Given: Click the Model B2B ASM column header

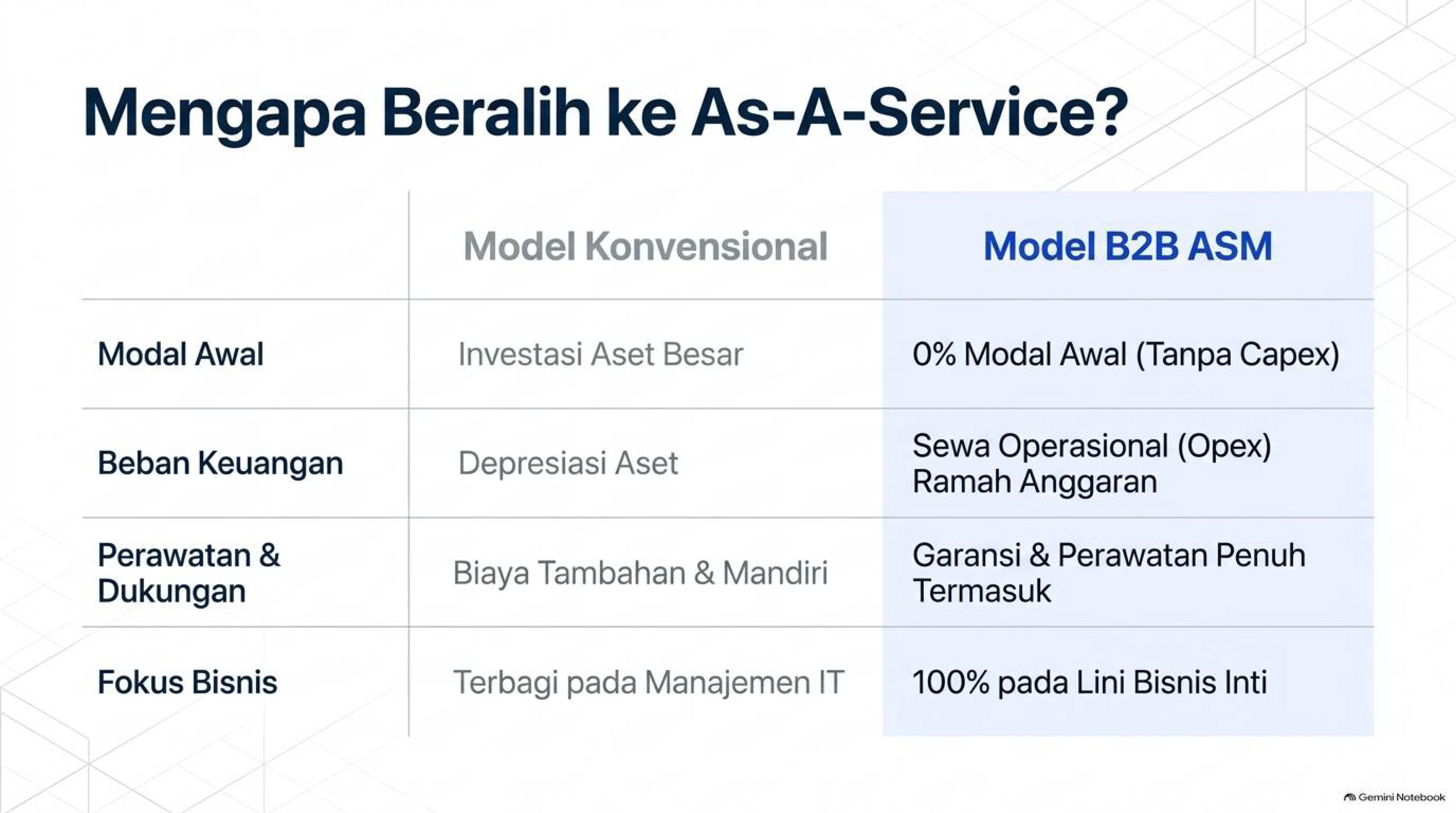Looking at the screenshot, I should [1128, 246].
